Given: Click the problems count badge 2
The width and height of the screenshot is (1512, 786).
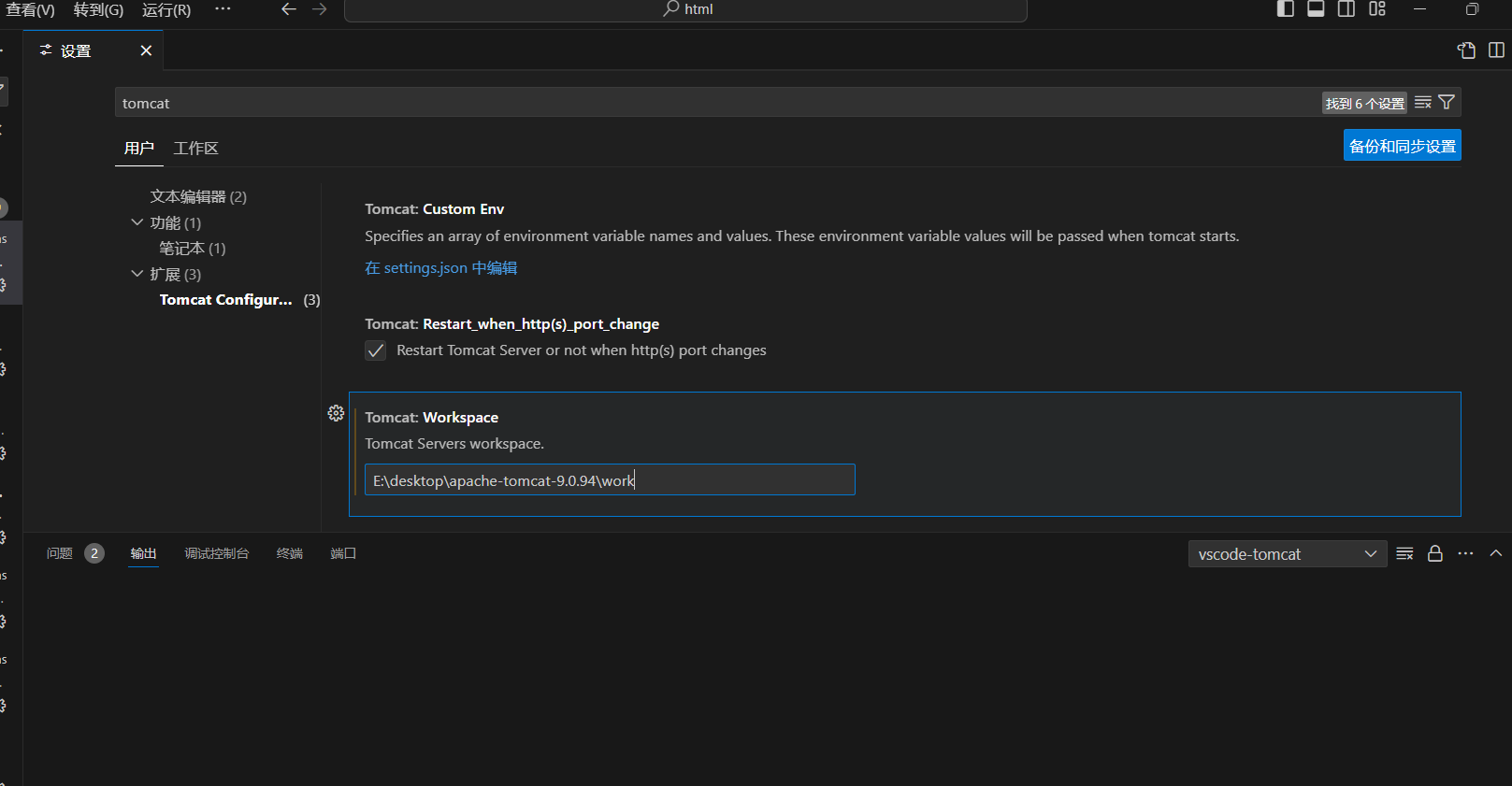Looking at the screenshot, I should pyautogui.click(x=94, y=553).
